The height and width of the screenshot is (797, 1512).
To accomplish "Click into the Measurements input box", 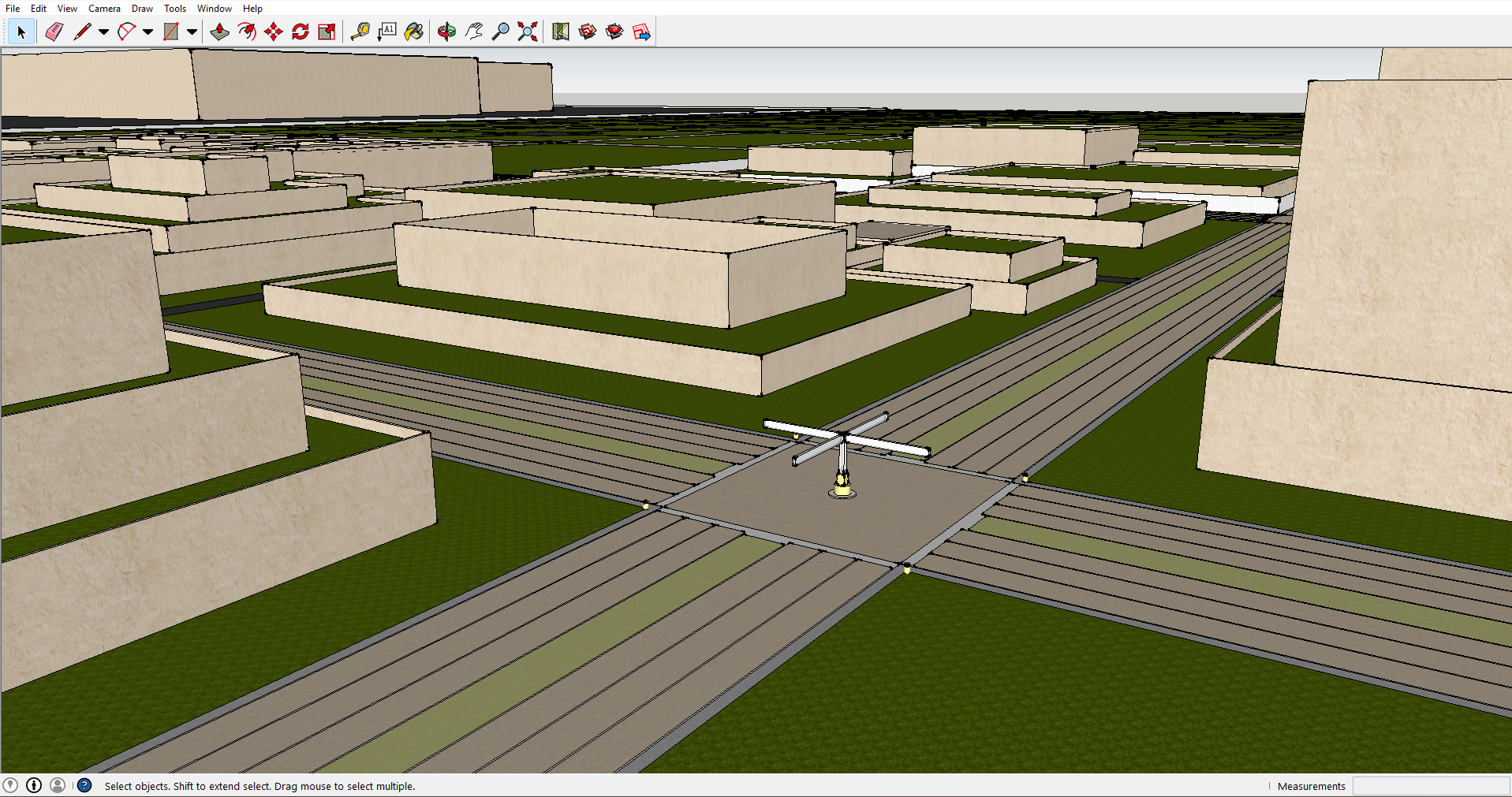I will (1431, 786).
